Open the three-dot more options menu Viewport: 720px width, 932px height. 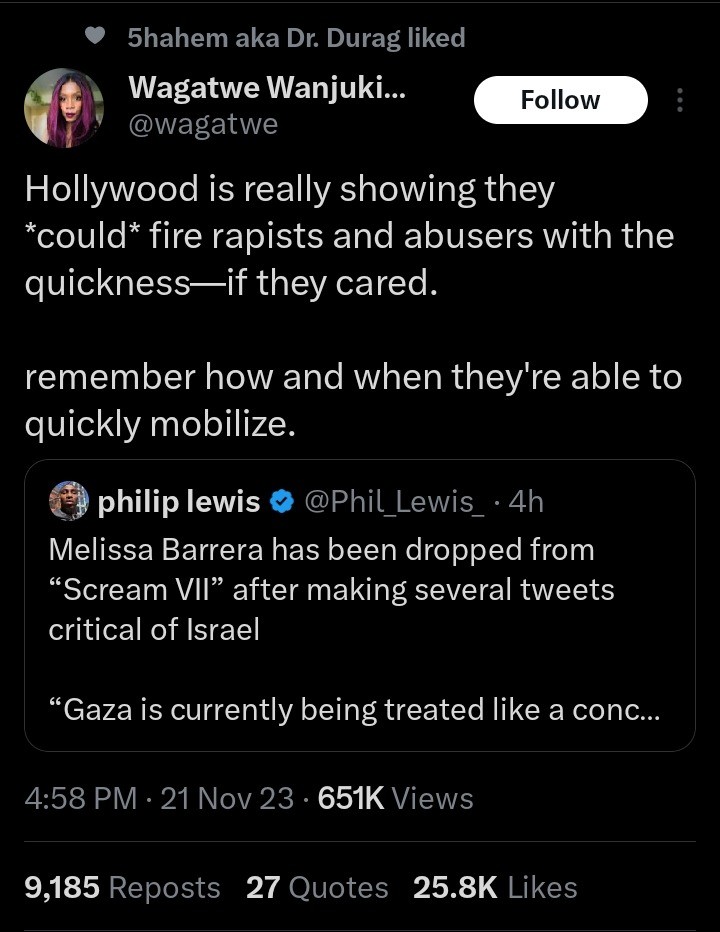point(680,100)
